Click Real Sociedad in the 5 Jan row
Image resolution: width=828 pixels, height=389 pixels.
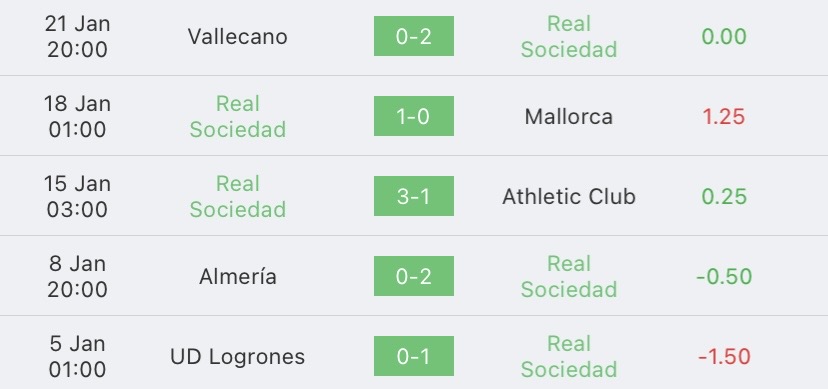pyautogui.click(x=569, y=357)
